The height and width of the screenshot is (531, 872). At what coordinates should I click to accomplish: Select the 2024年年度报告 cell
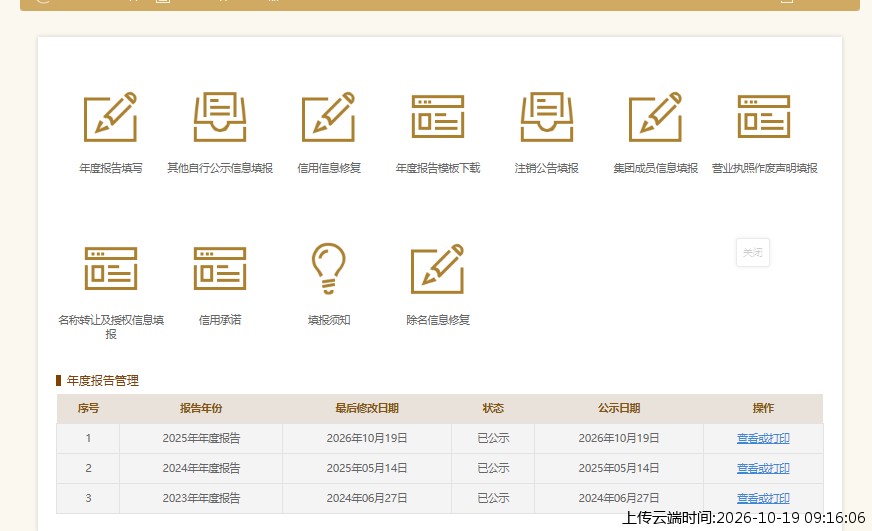[x=201, y=468]
